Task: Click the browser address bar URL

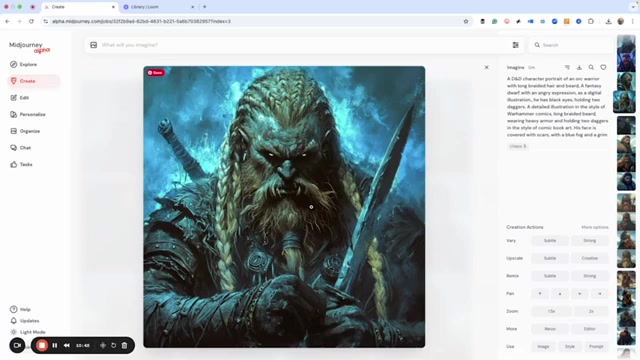Action: (x=141, y=21)
